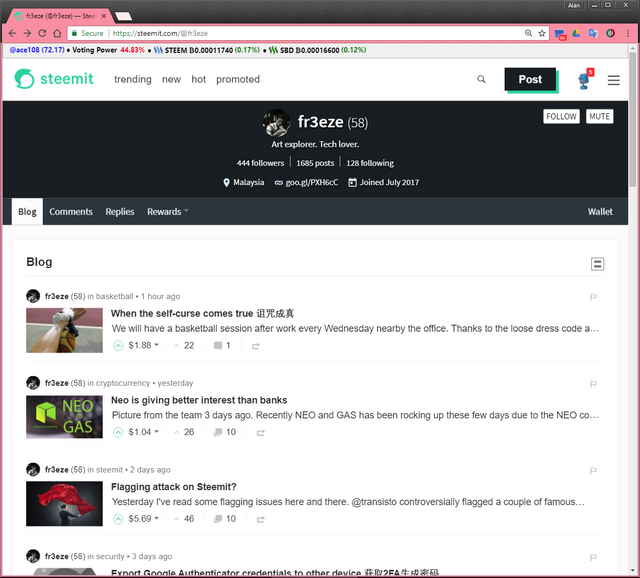
Task: Go to trending posts
Action: click(x=133, y=79)
